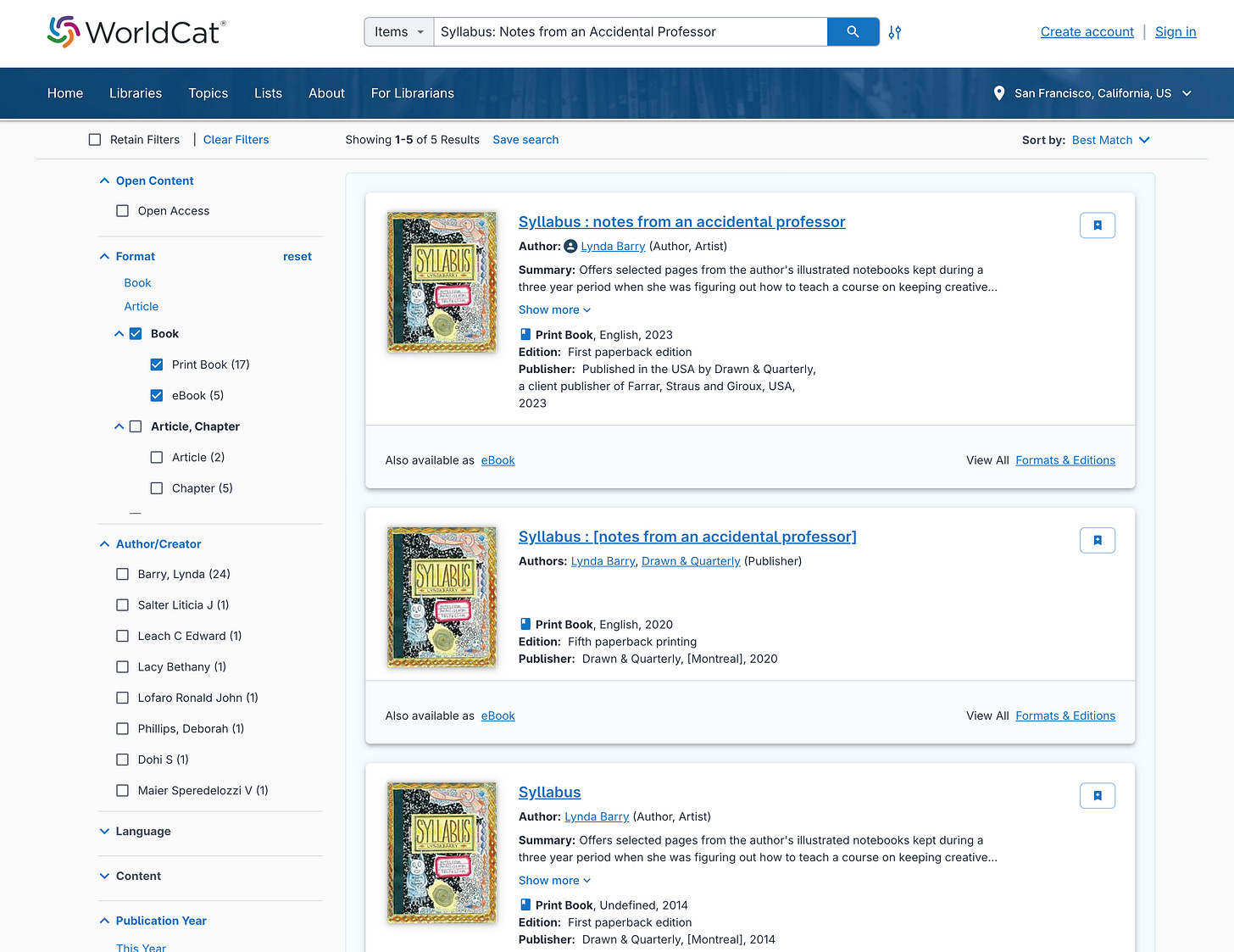The image size is (1234, 952).
Task: Click Save search link
Action: pyautogui.click(x=525, y=140)
